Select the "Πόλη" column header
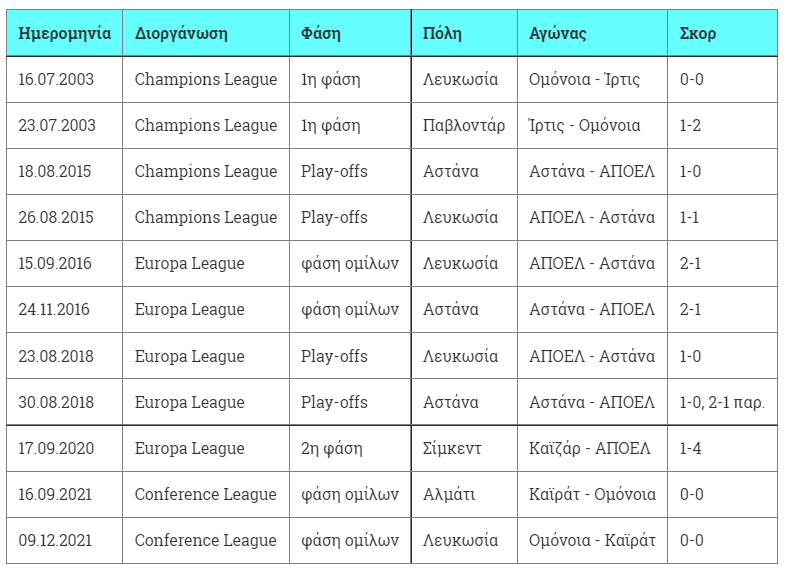The image size is (797, 585). tap(442, 33)
